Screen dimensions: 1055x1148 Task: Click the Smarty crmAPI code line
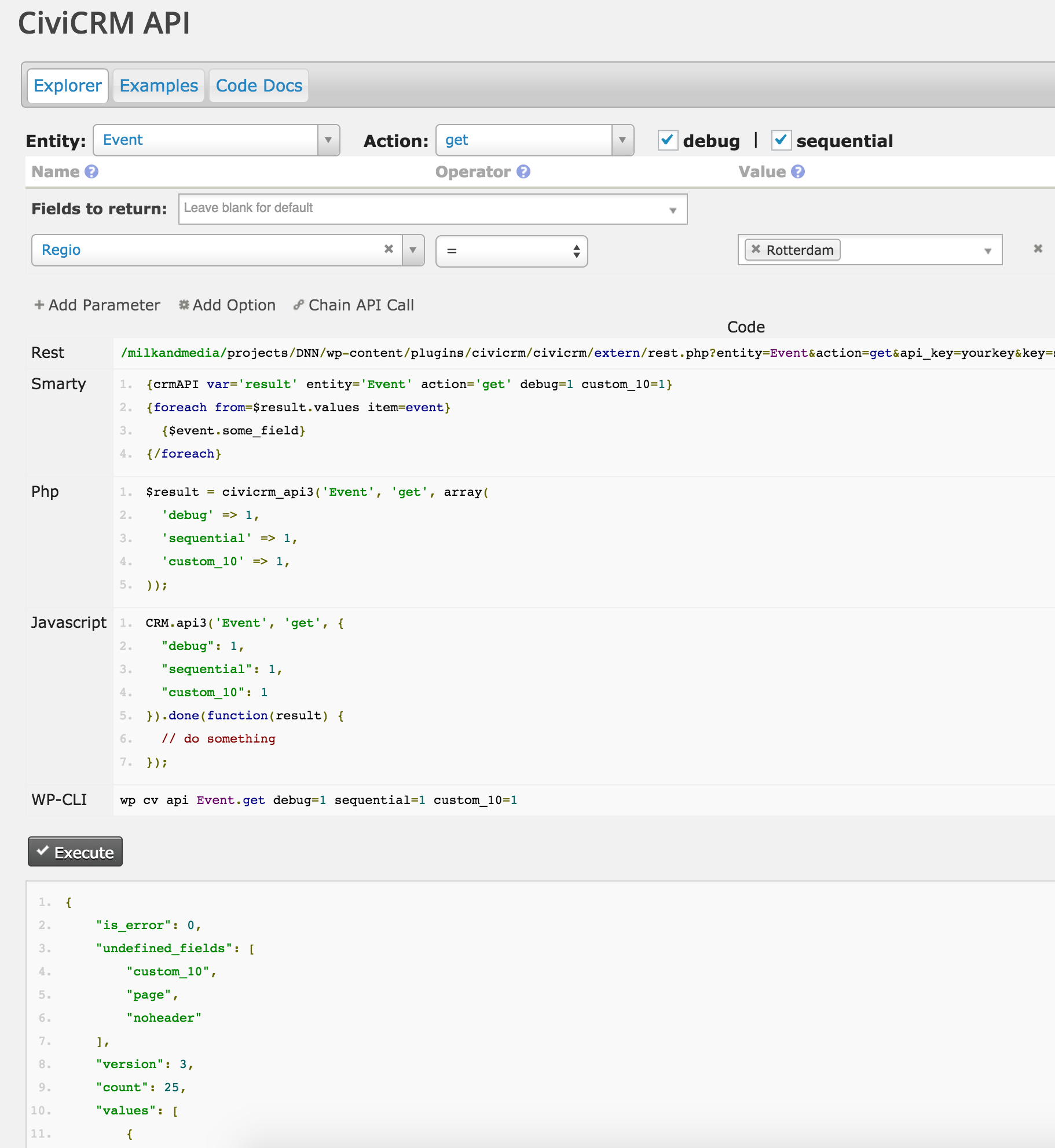click(409, 385)
